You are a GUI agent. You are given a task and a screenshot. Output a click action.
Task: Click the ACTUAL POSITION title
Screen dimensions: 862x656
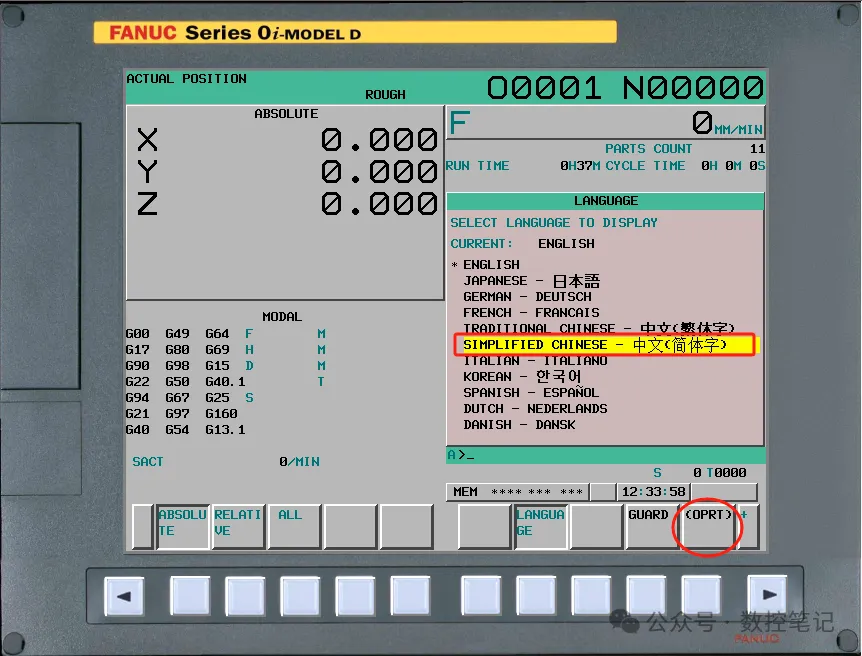tap(186, 79)
